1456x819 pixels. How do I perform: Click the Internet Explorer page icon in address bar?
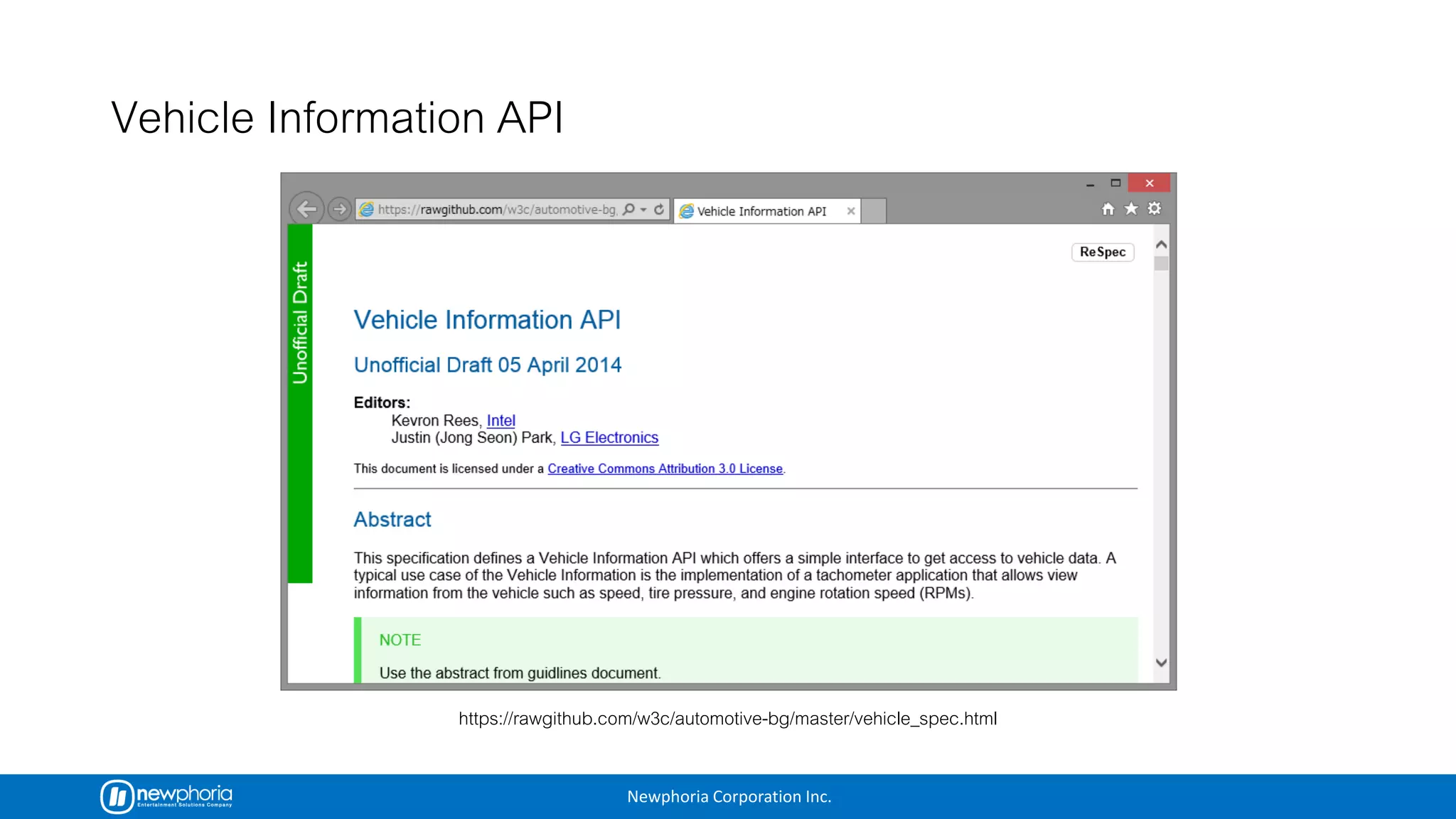pos(367,209)
